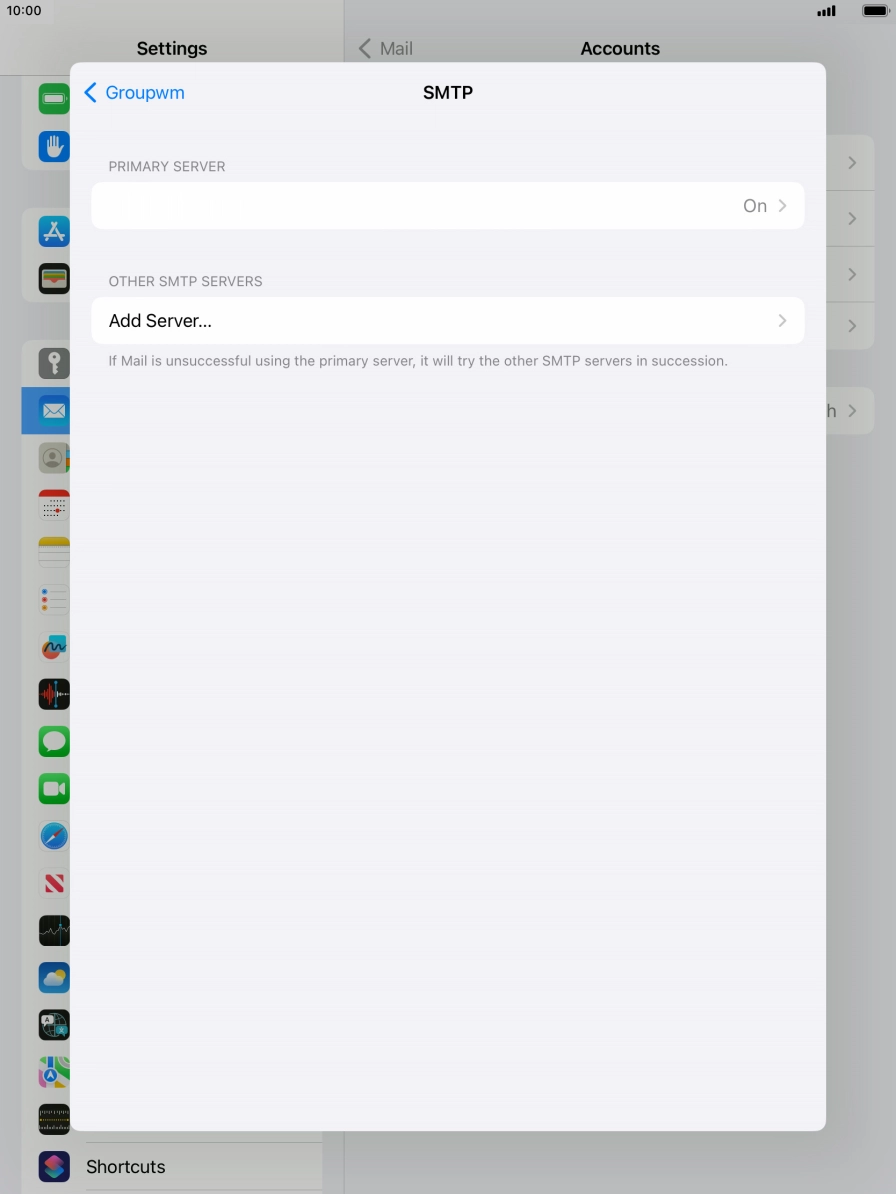The image size is (896, 1194).
Task: Open Calendar settings in the sidebar
Action: pyautogui.click(x=53, y=505)
